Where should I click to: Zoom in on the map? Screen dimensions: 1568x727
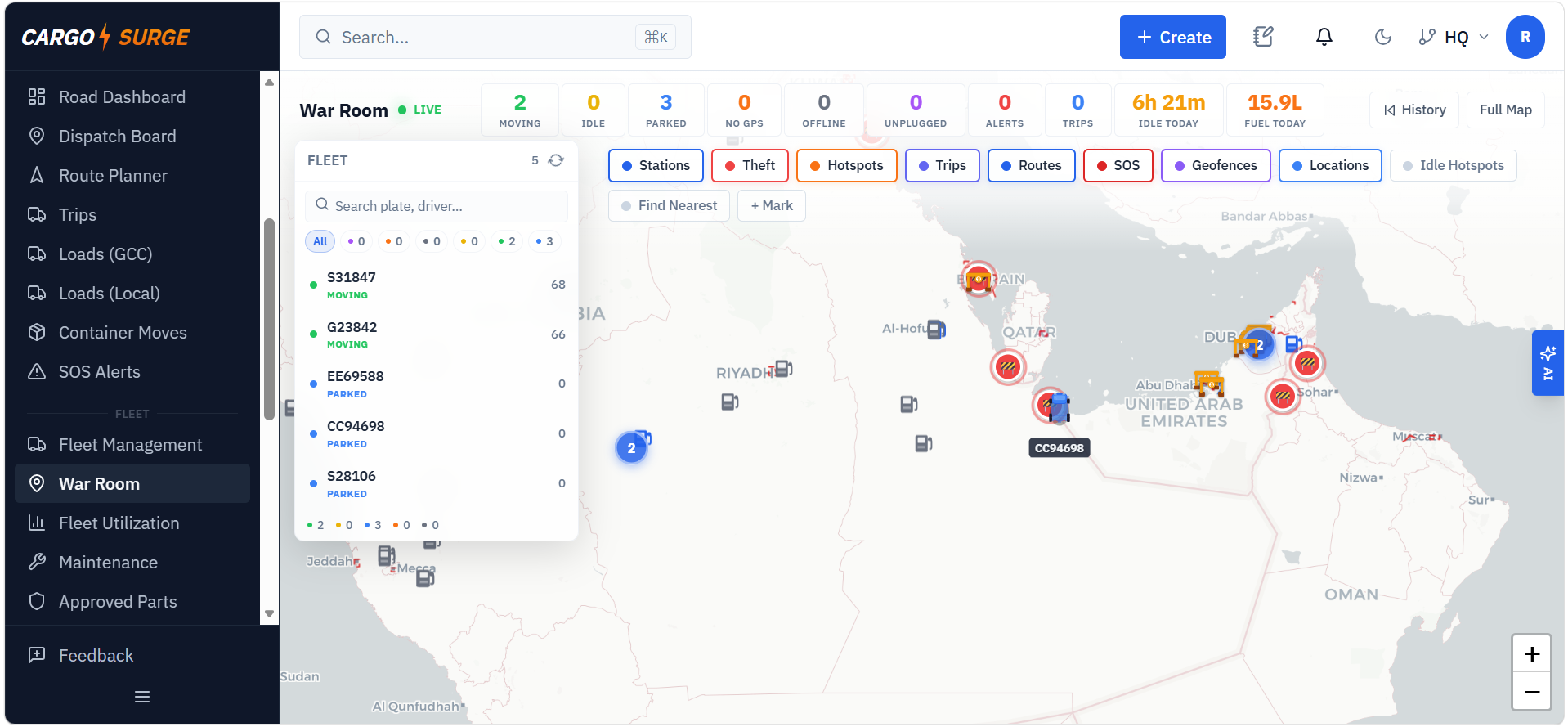coord(1531,654)
